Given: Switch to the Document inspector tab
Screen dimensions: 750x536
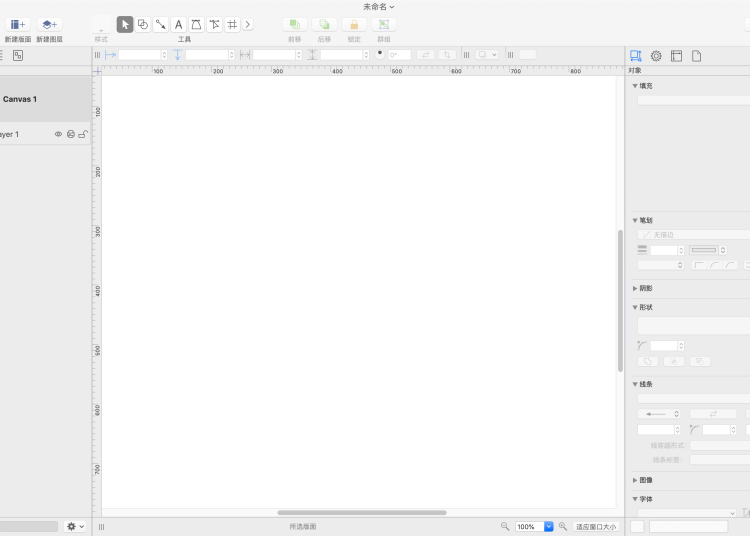Looking at the screenshot, I should tap(696, 56).
